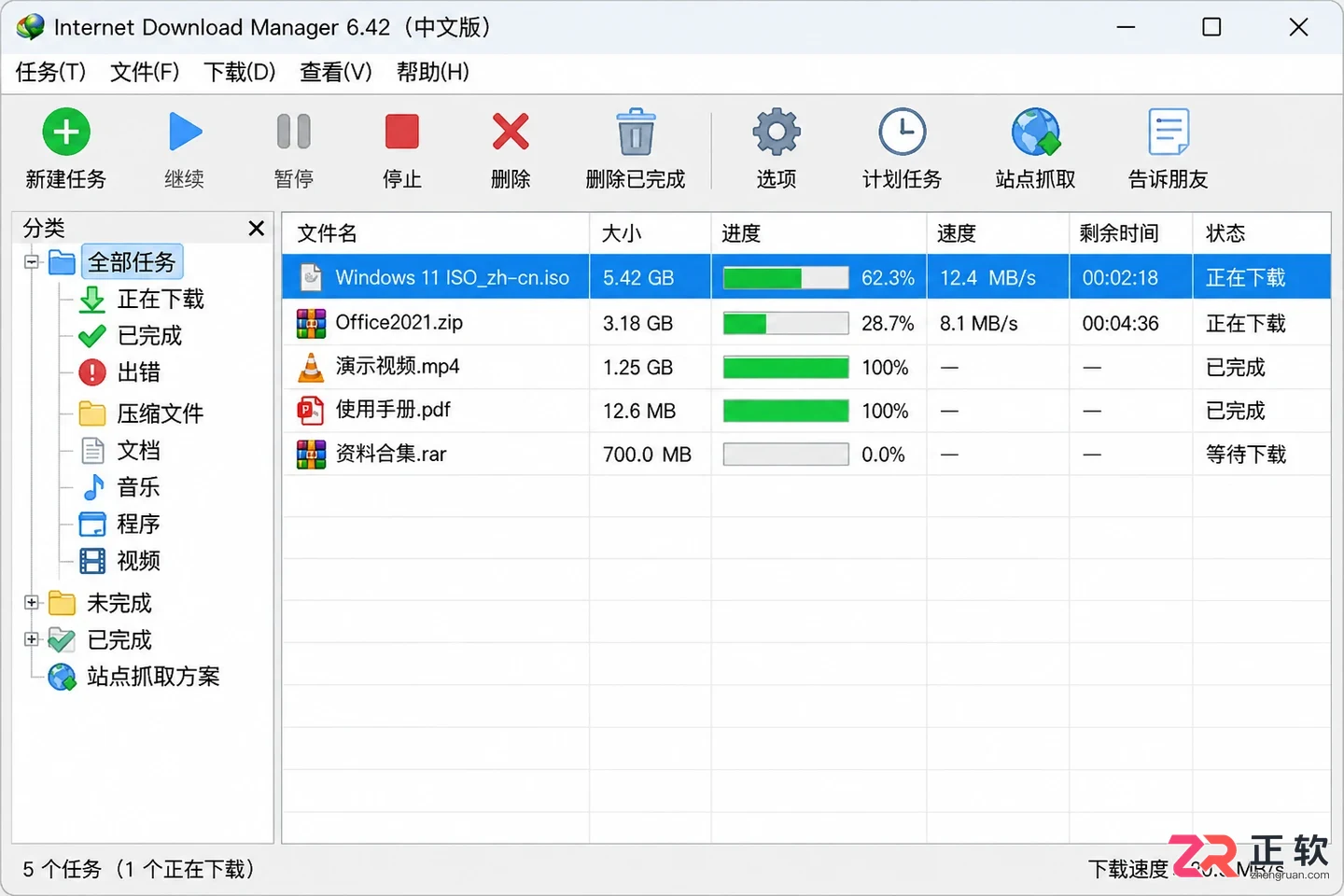The image size is (1344, 896).
Task: Sort by the 剩余时间 column header
Action: pos(1131,233)
